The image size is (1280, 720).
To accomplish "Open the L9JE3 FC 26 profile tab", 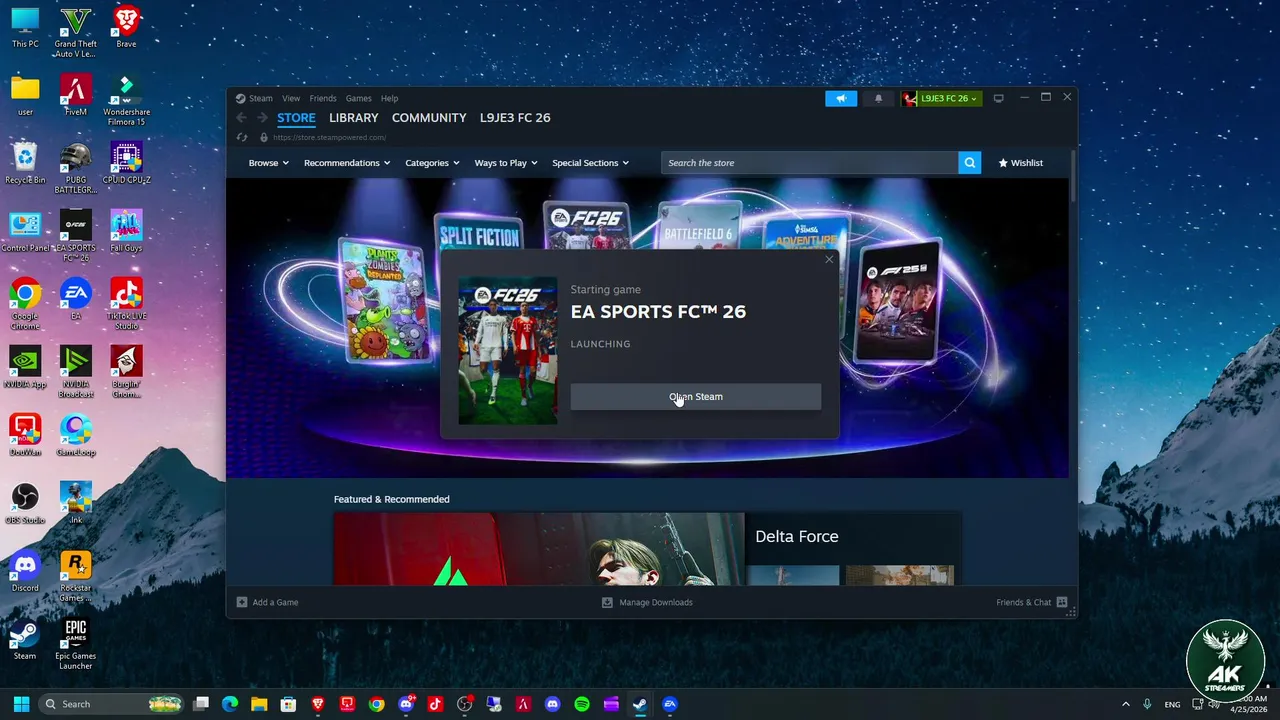I will (x=515, y=118).
